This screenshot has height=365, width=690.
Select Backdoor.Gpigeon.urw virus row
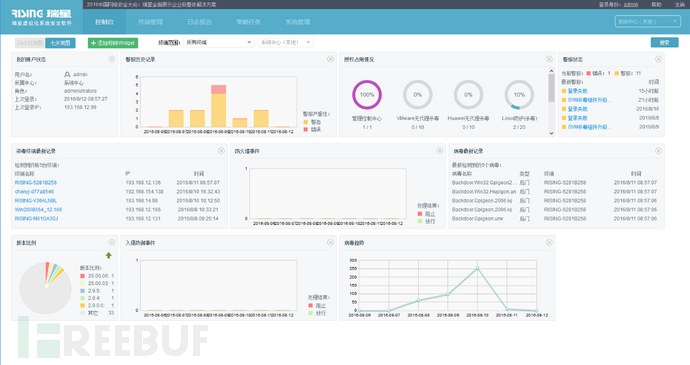point(554,218)
